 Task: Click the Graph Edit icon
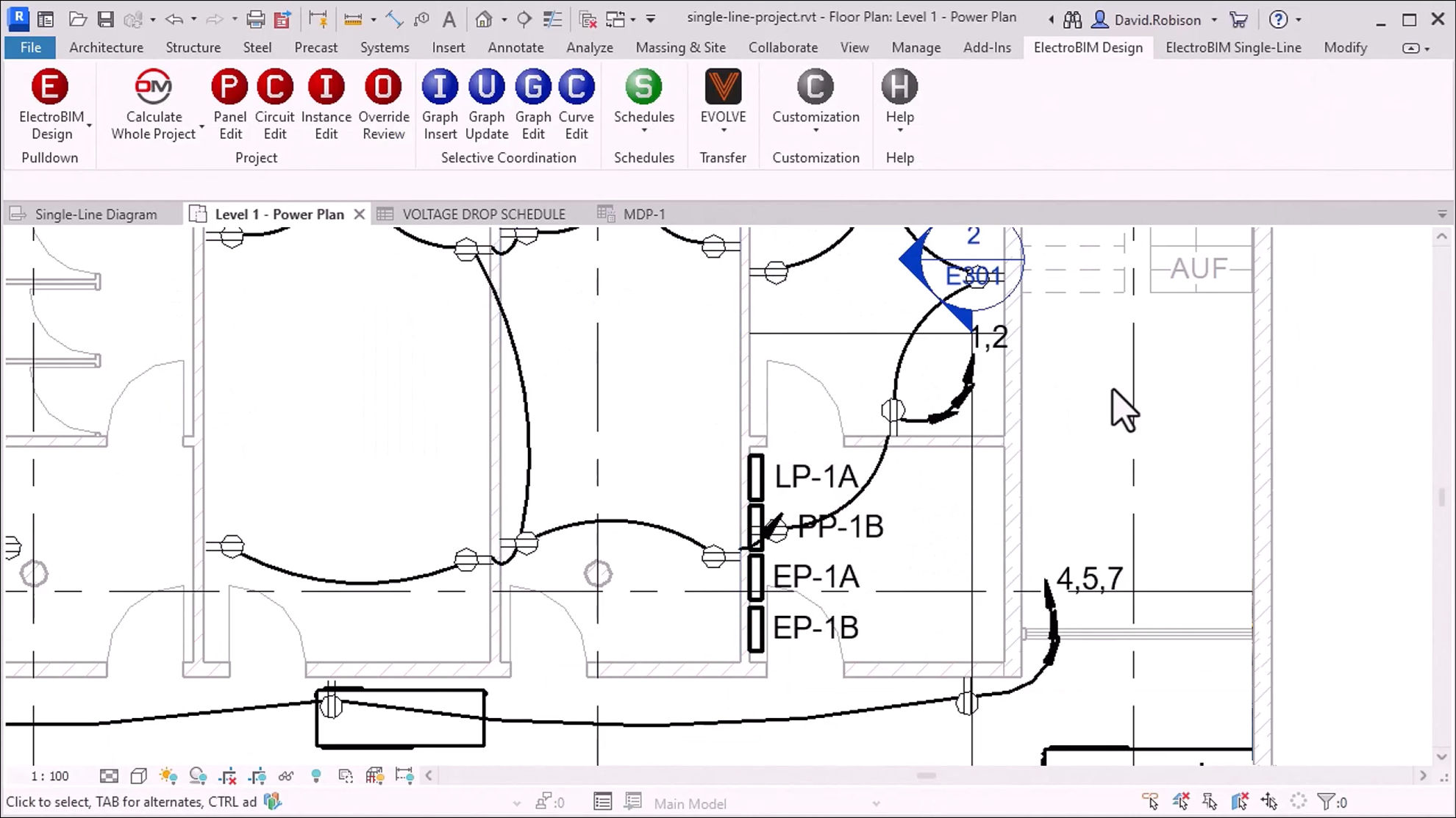532,87
